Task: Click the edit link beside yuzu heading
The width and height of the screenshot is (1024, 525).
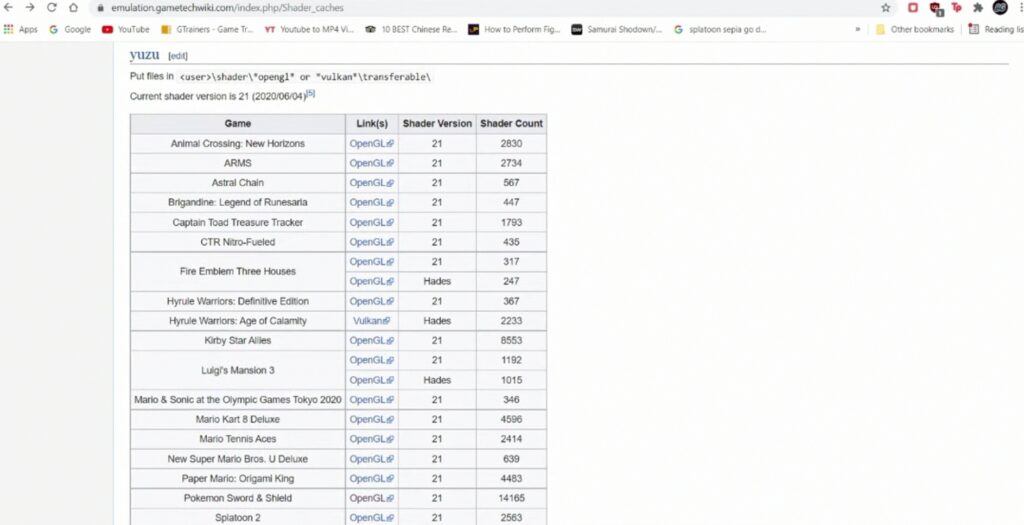Action: [178, 56]
